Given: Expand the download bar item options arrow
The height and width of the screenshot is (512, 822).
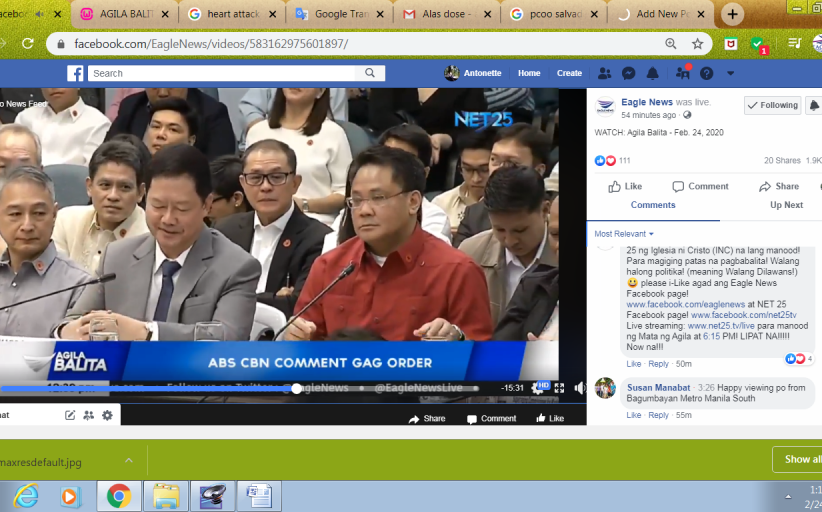Looking at the screenshot, I should click(129, 460).
